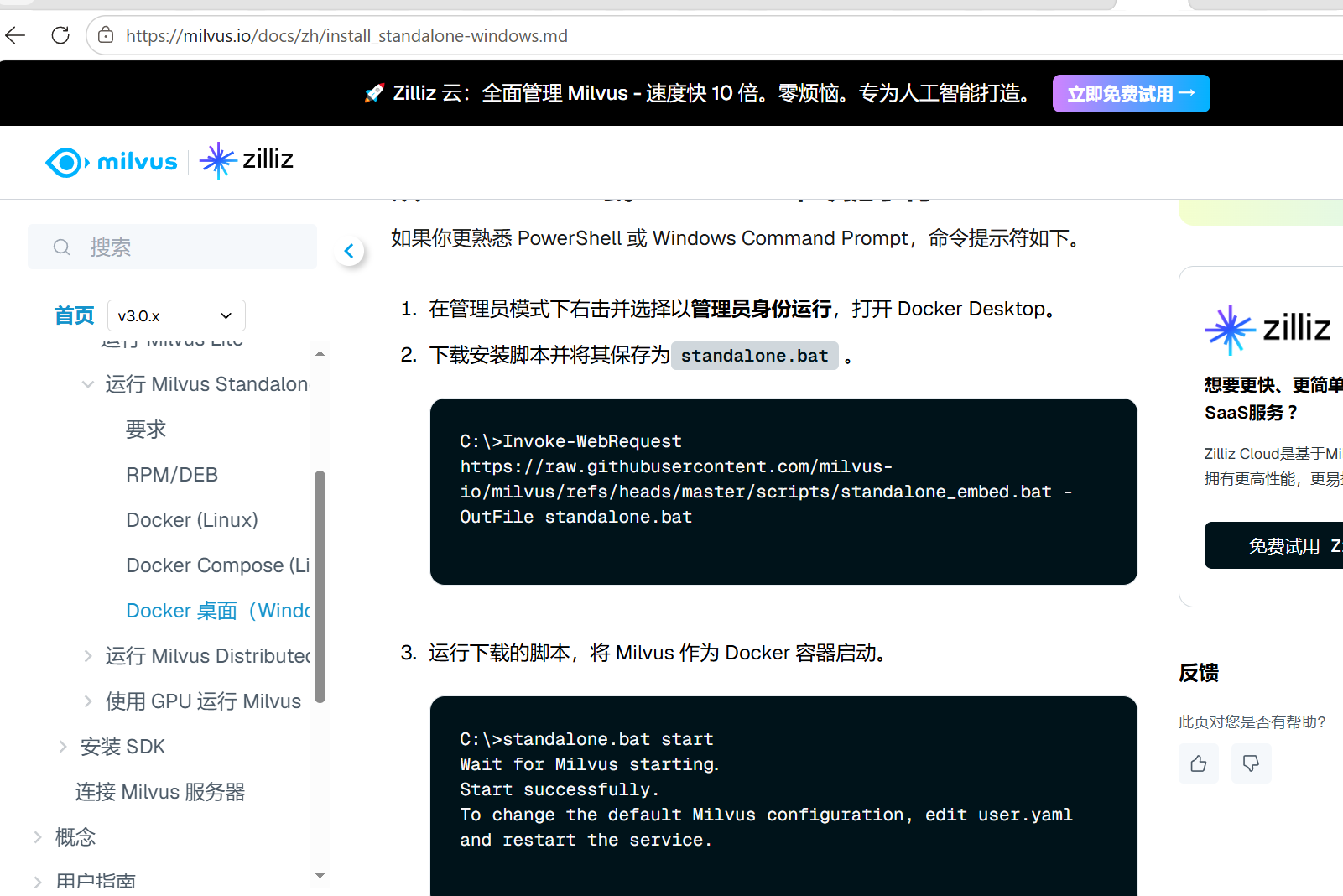Click the Zilliz logo in the promo card

point(1268,329)
